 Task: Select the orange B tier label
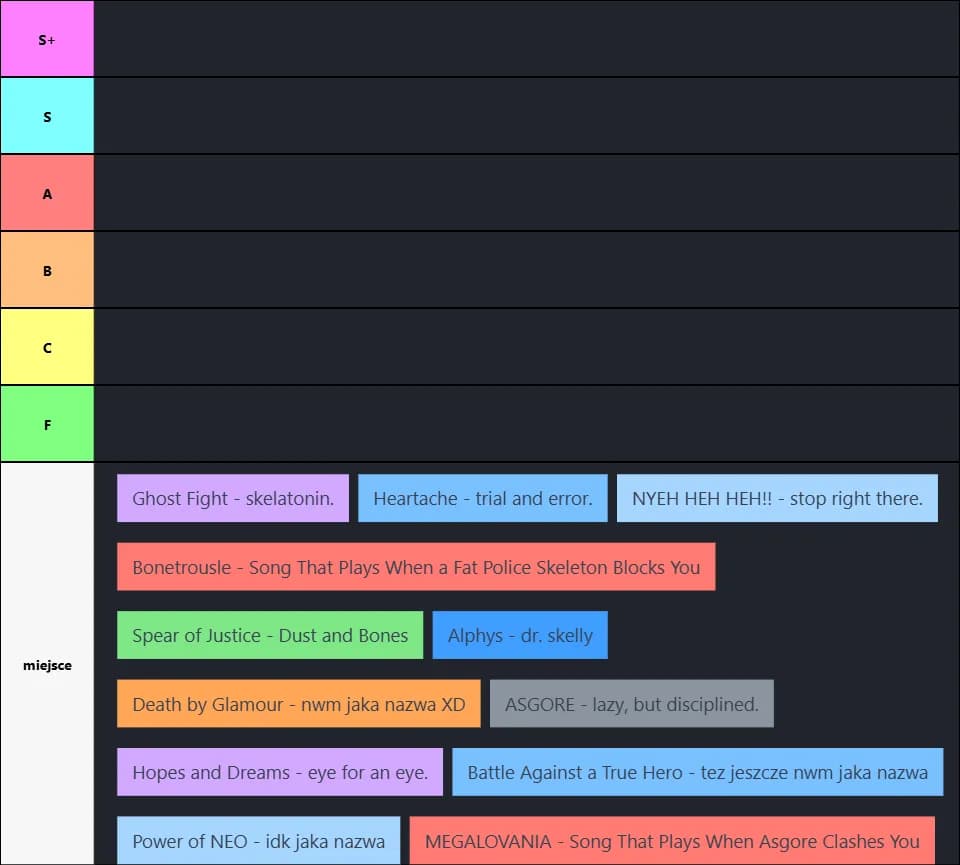point(47,270)
